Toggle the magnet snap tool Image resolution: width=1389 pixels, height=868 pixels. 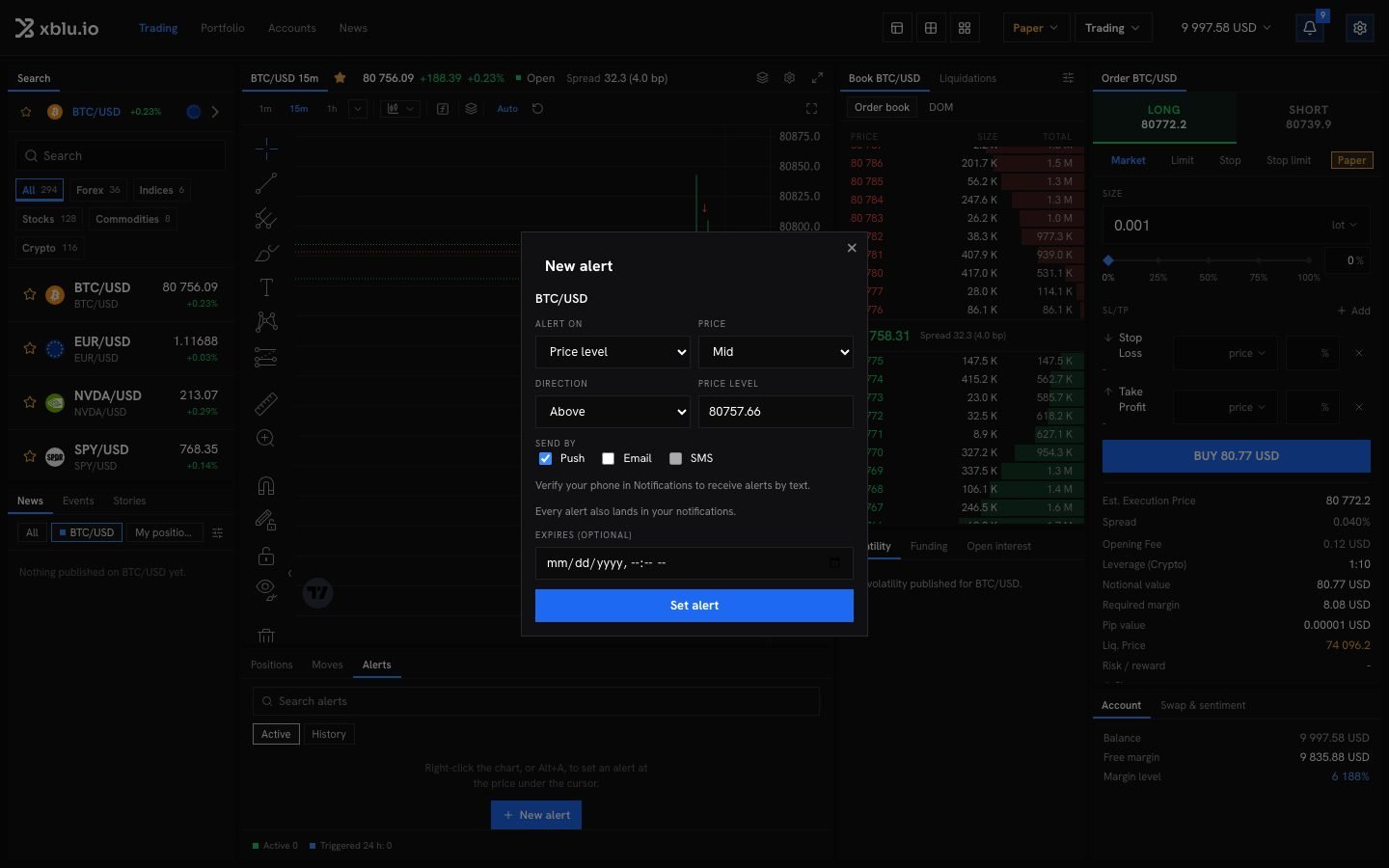[266, 485]
